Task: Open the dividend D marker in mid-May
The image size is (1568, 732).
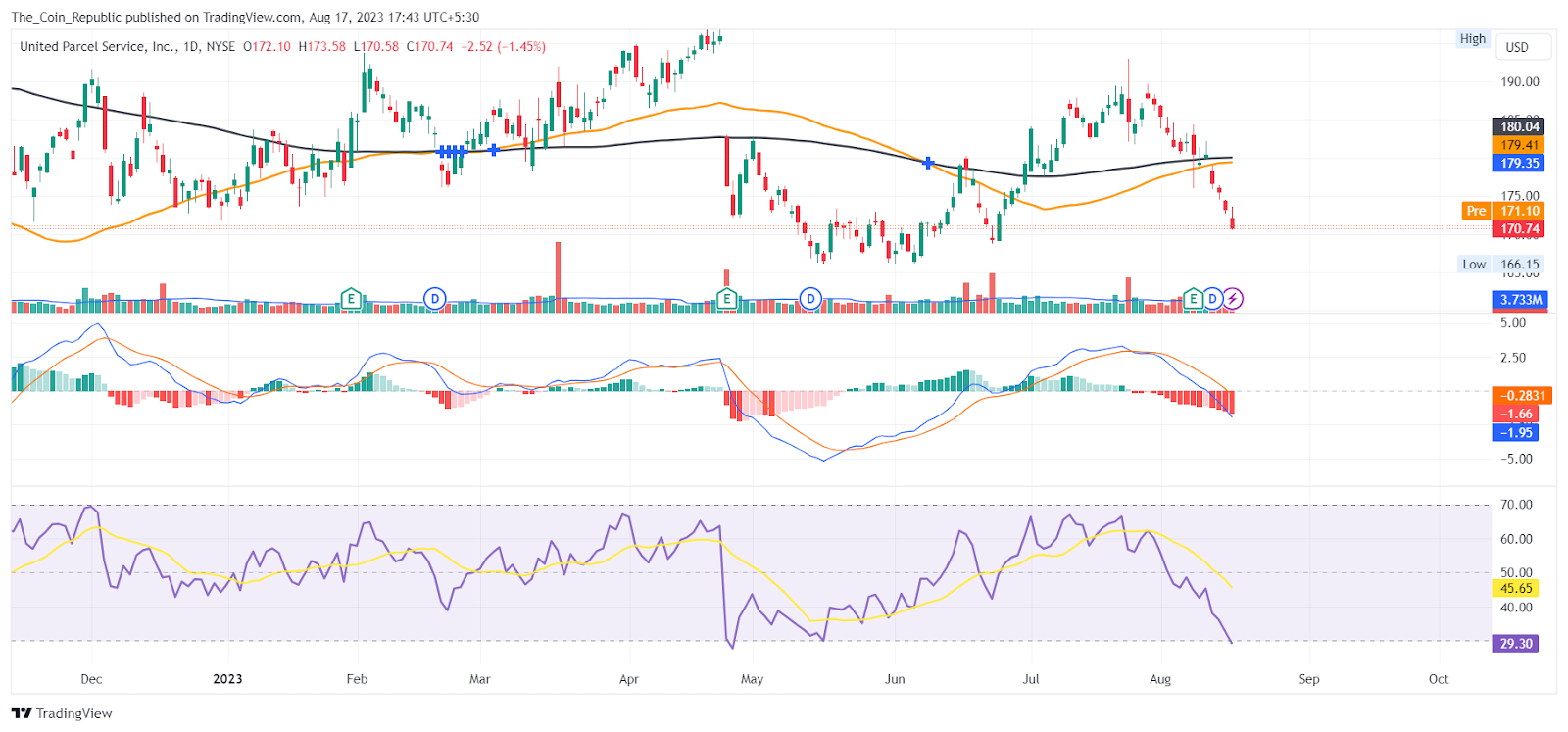Action: point(809,298)
